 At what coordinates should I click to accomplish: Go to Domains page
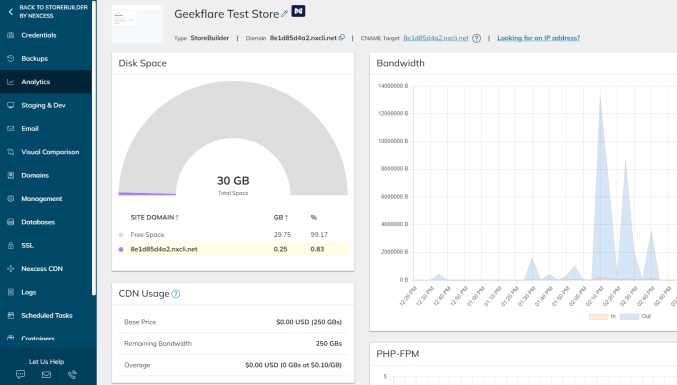[35, 175]
